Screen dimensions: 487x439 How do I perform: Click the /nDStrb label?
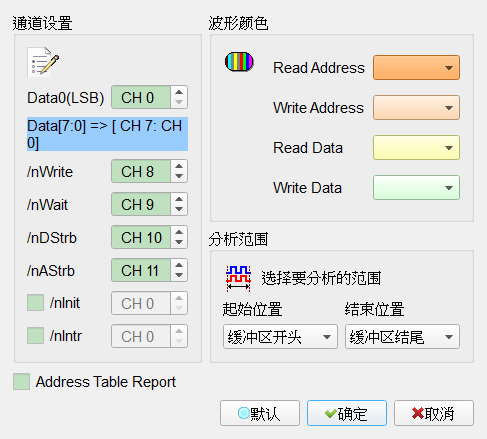[52, 238]
